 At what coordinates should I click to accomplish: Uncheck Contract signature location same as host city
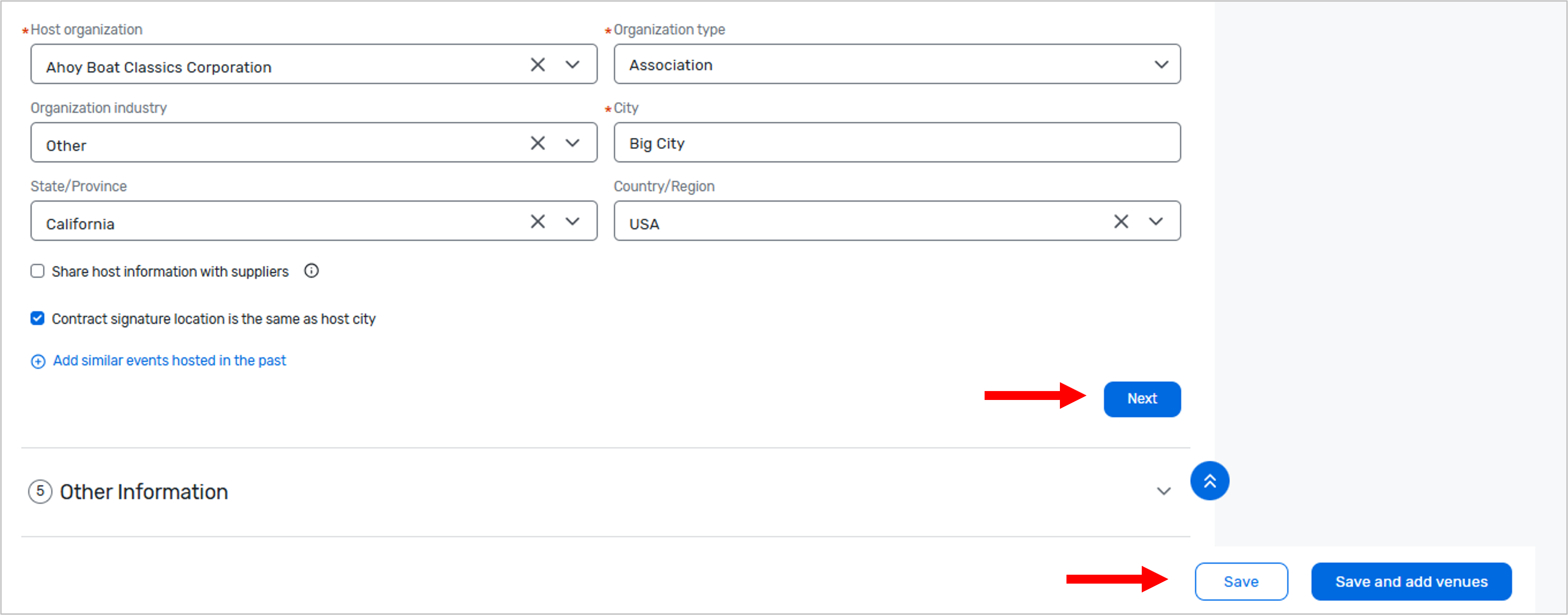38,319
